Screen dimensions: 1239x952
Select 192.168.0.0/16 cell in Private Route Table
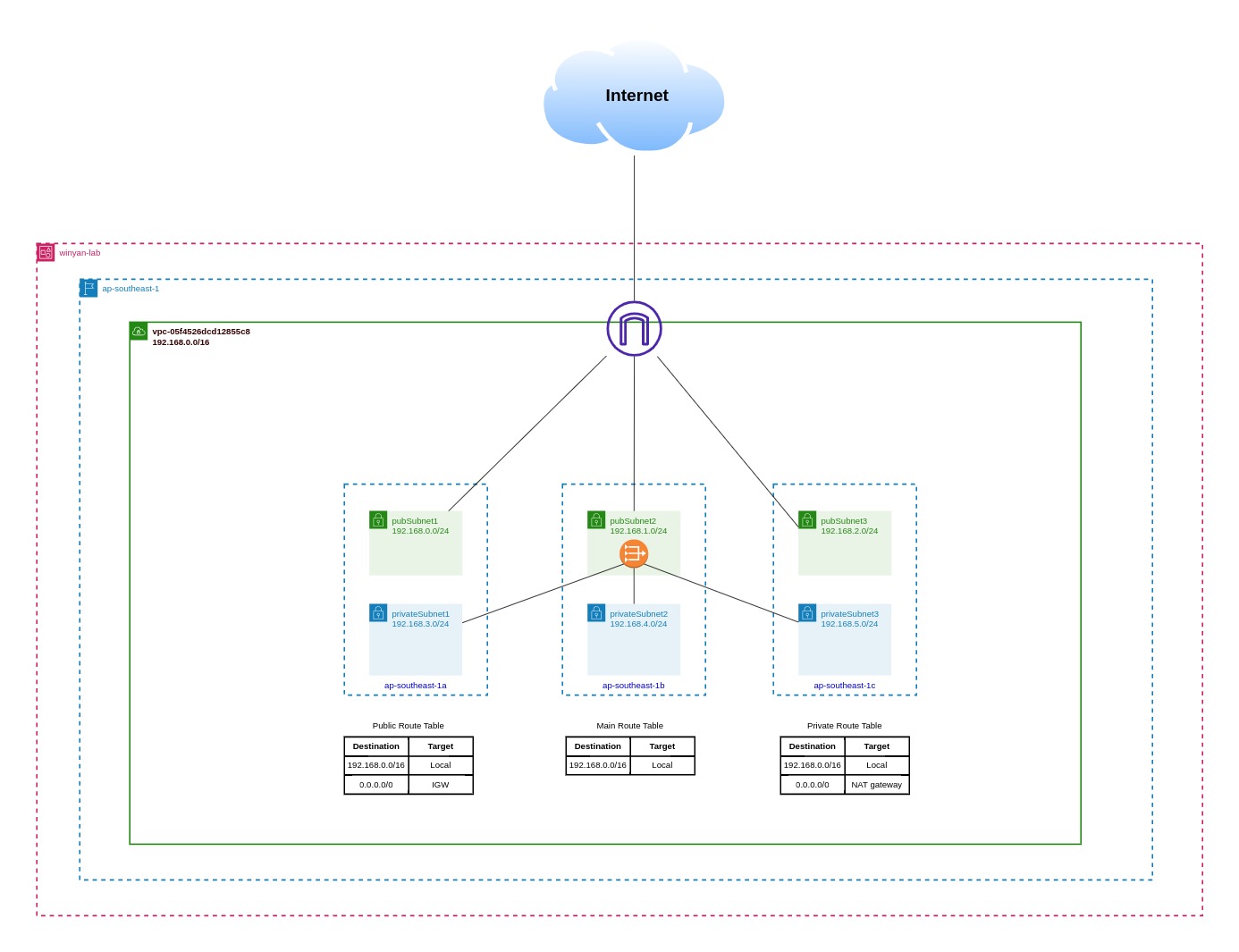[813, 765]
